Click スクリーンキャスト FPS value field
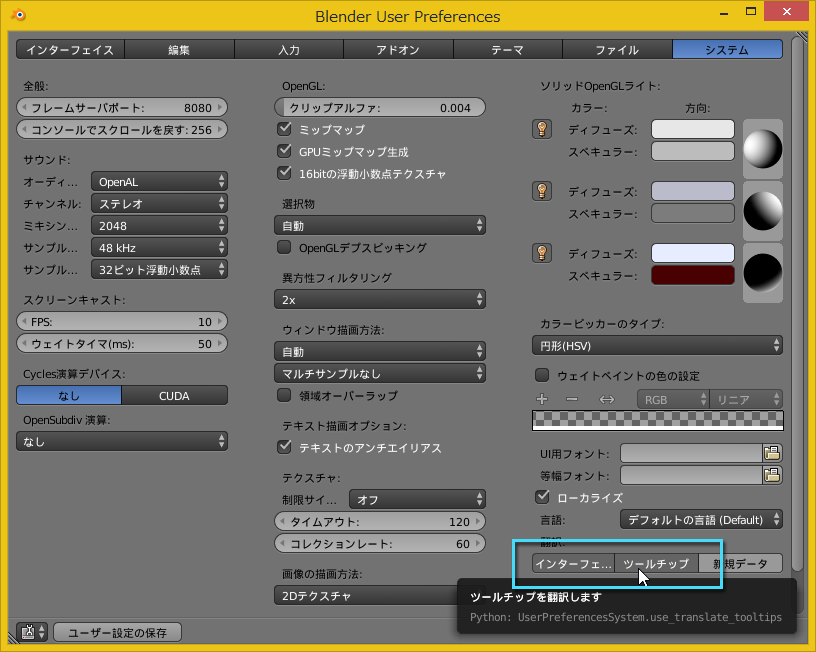Screen dimensions: 816x652 coord(122,321)
